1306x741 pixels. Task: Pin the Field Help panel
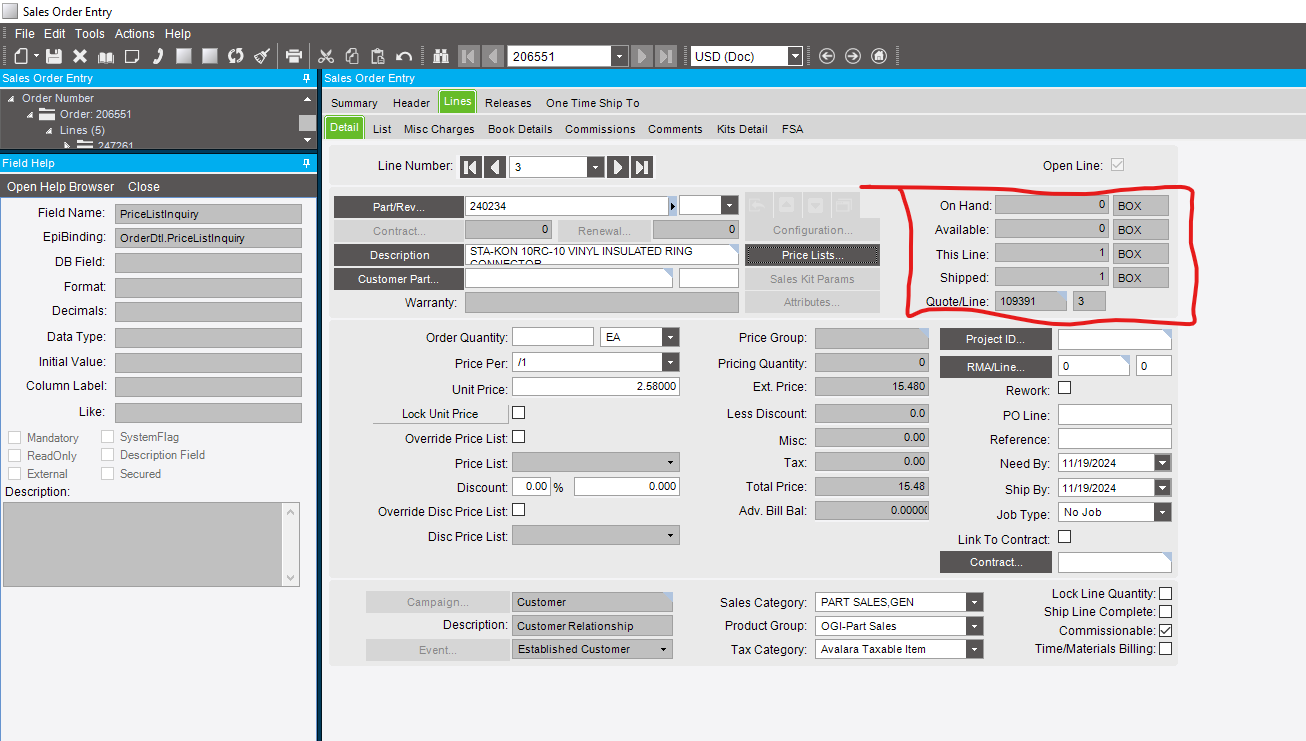point(307,163)
